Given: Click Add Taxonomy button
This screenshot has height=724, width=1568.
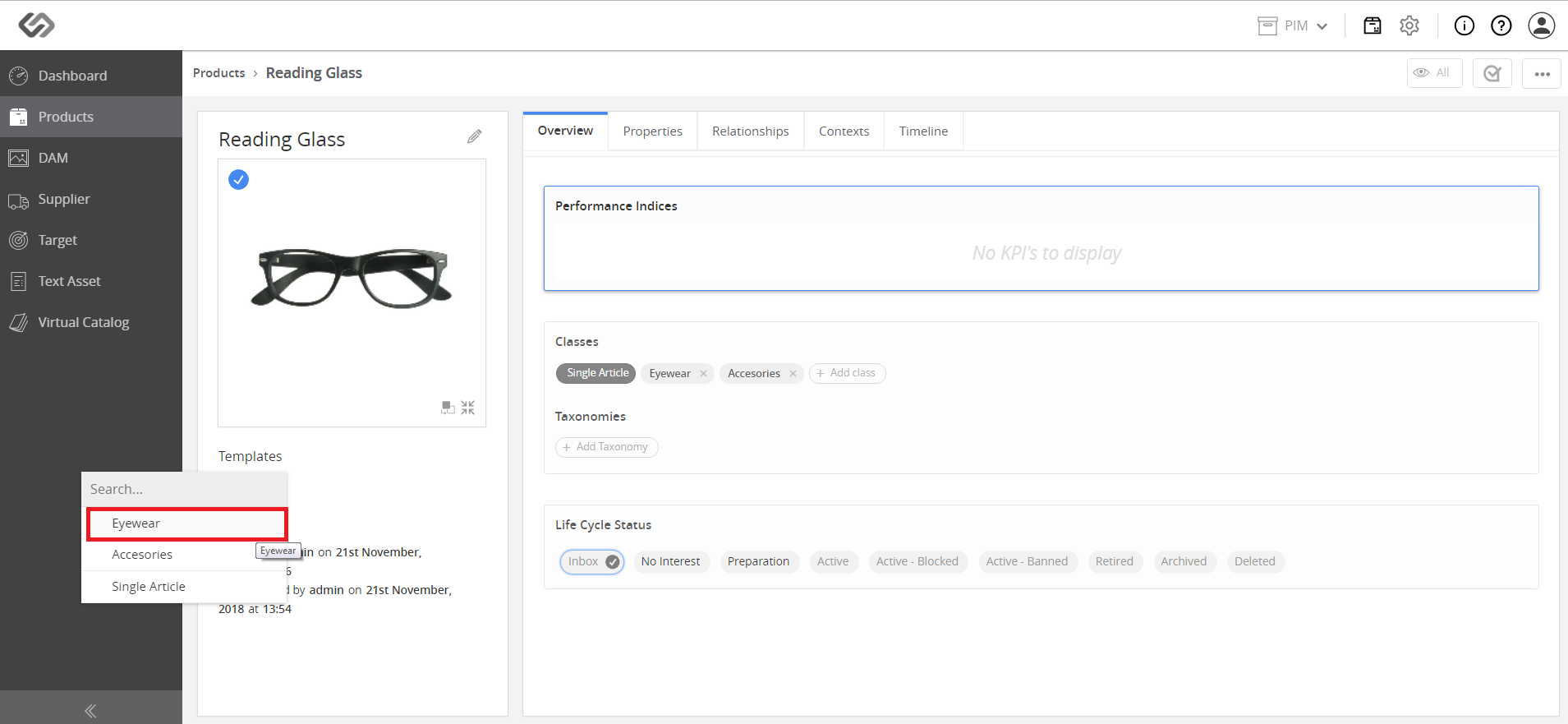Looking at the screenshot, I should (x=607, y=447).
